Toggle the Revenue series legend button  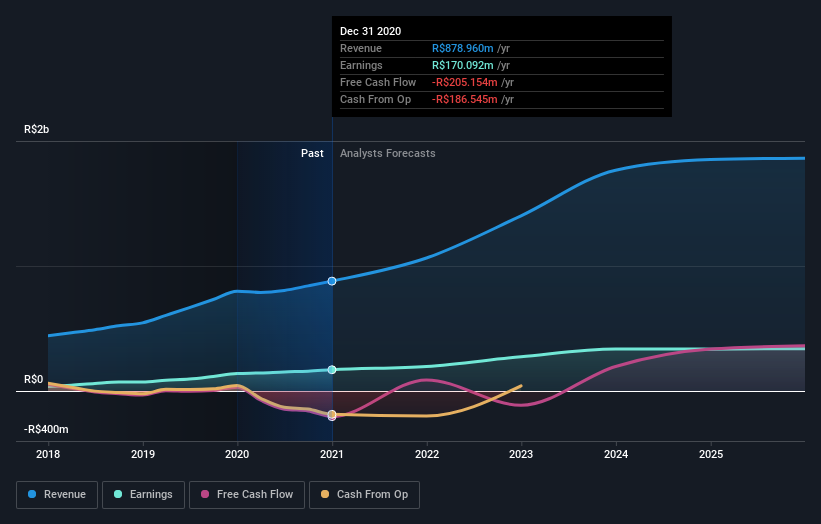point(58,494)
